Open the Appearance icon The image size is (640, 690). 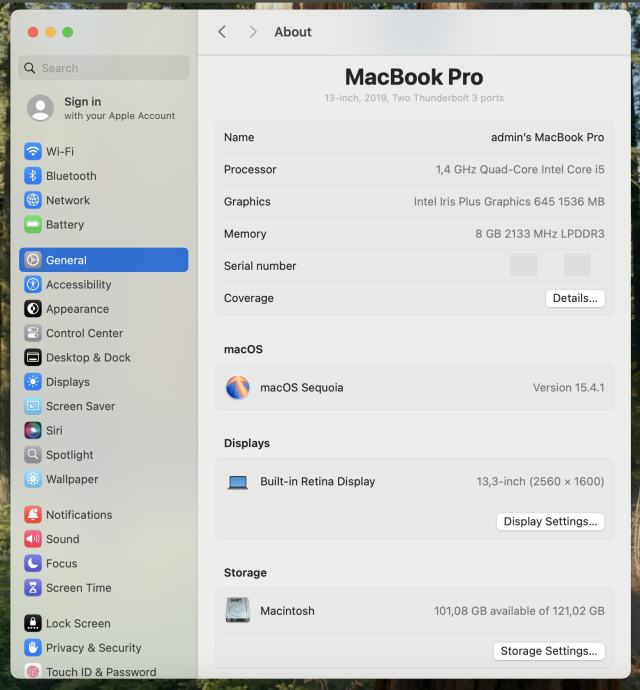[x=33, y=309]
